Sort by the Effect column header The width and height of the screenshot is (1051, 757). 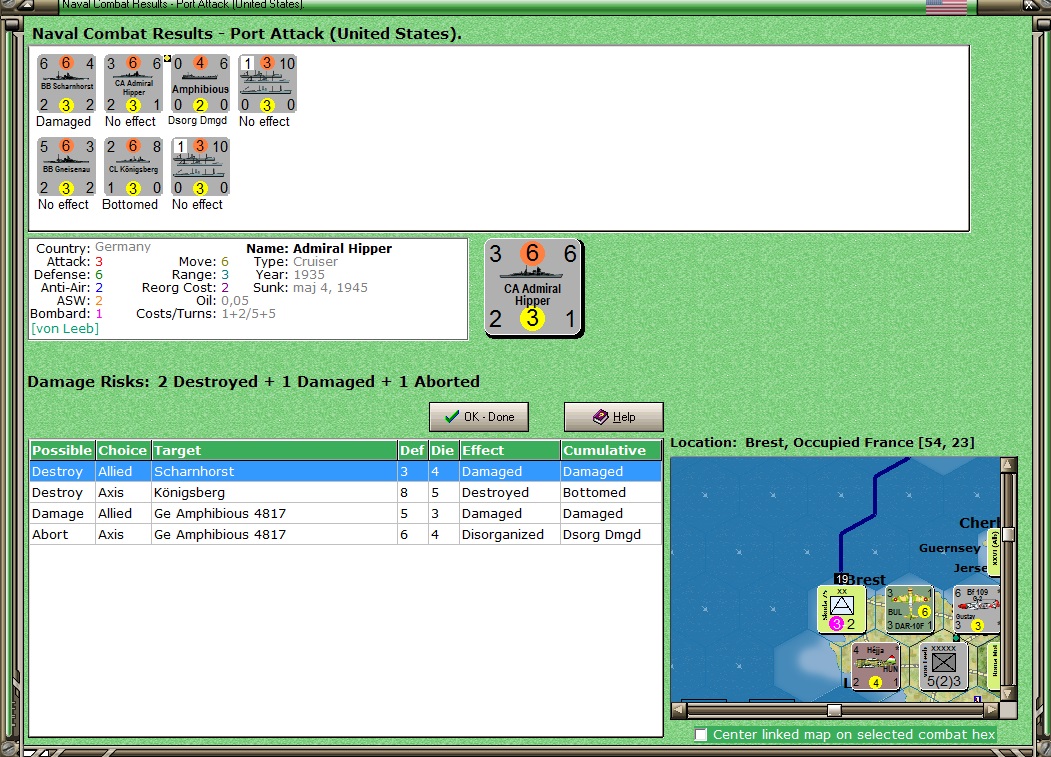point(509,451)
